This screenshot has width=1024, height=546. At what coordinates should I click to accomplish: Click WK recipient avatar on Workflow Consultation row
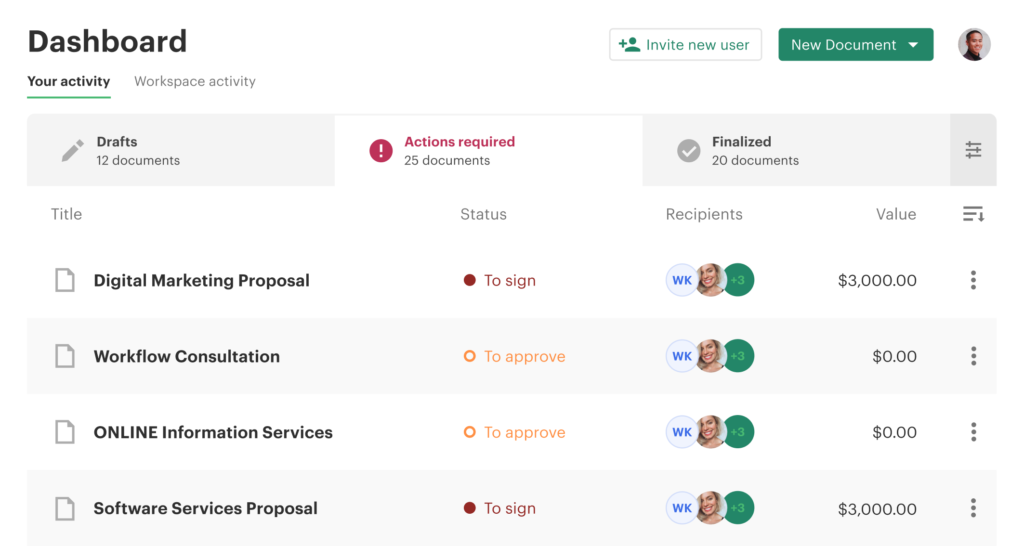(x=681, y=357)
